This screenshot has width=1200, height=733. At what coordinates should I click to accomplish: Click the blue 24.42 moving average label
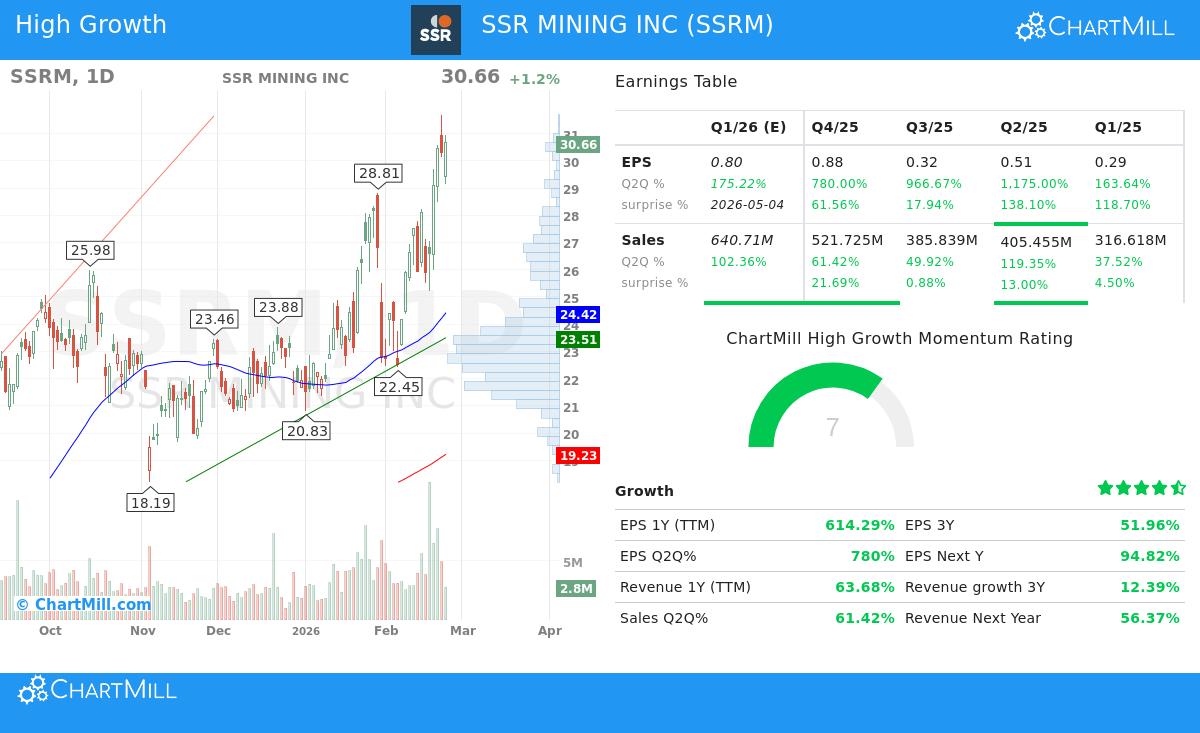tap(576, 314)
